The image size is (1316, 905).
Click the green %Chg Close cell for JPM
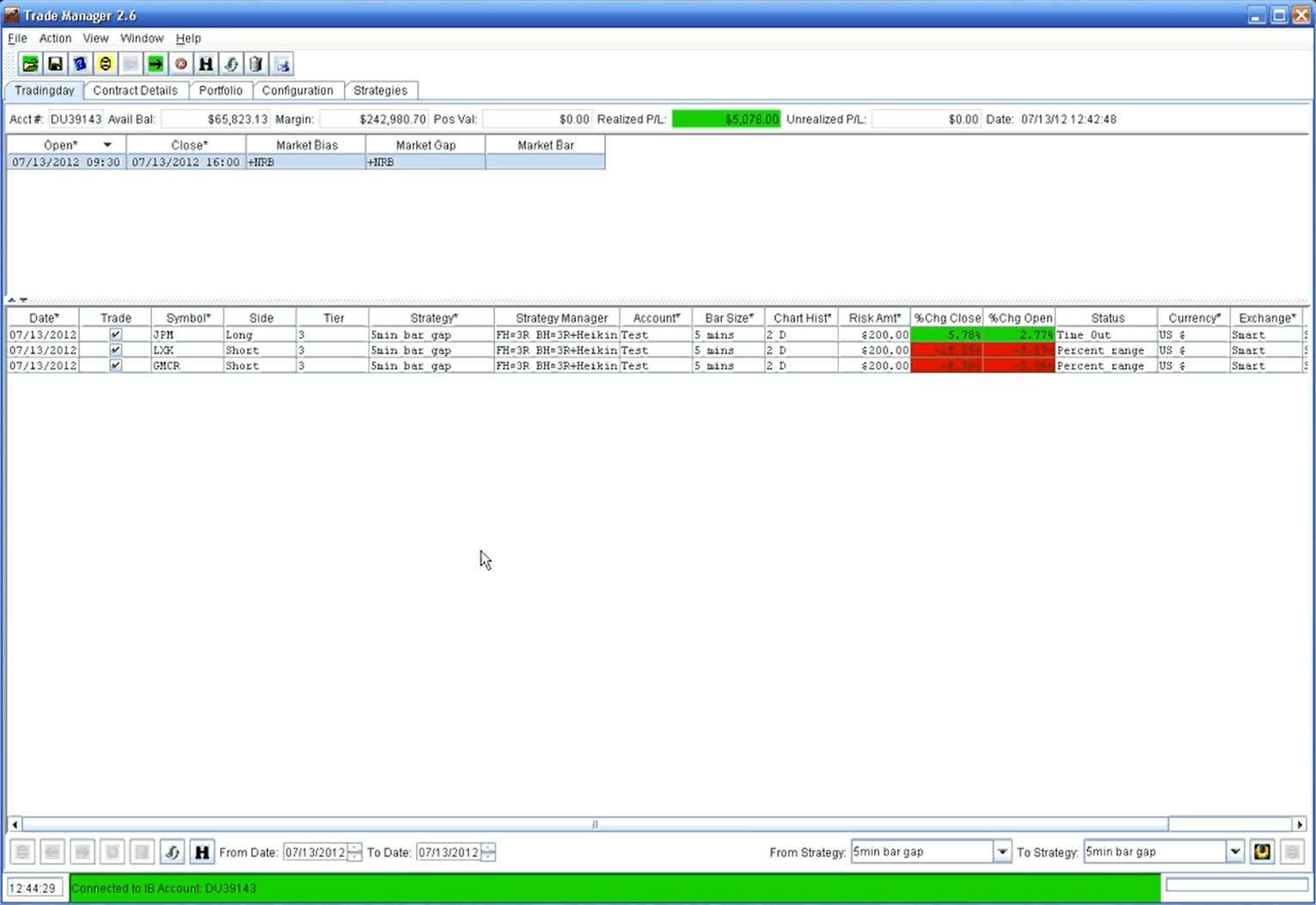point(947,334)
